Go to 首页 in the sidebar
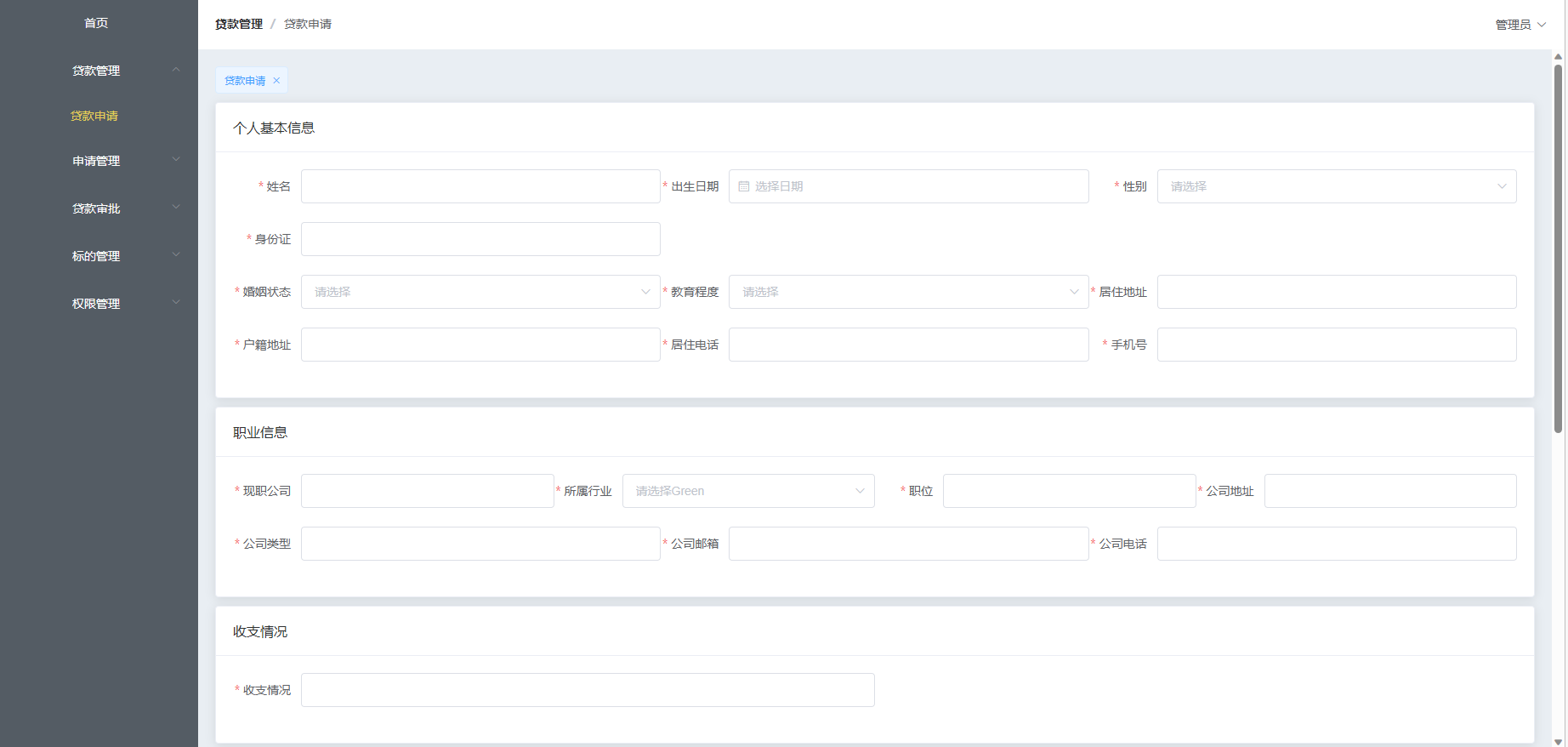1568x747 pixels. tap(96, 23)
